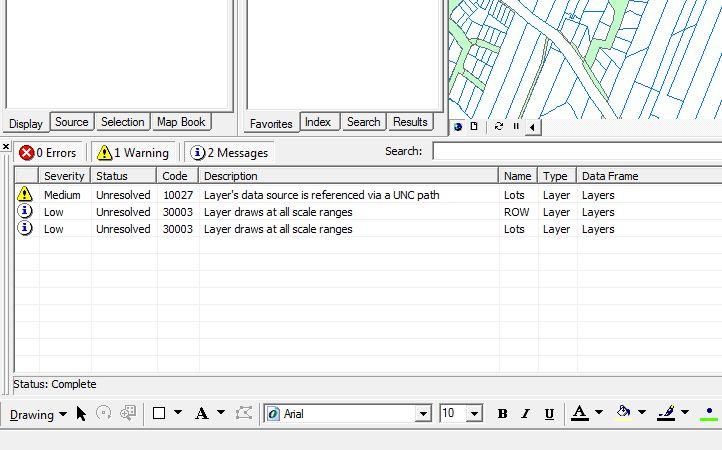Select the New Rectangle drawing tool
Screen dimensions: 722x450
point(159,413)
